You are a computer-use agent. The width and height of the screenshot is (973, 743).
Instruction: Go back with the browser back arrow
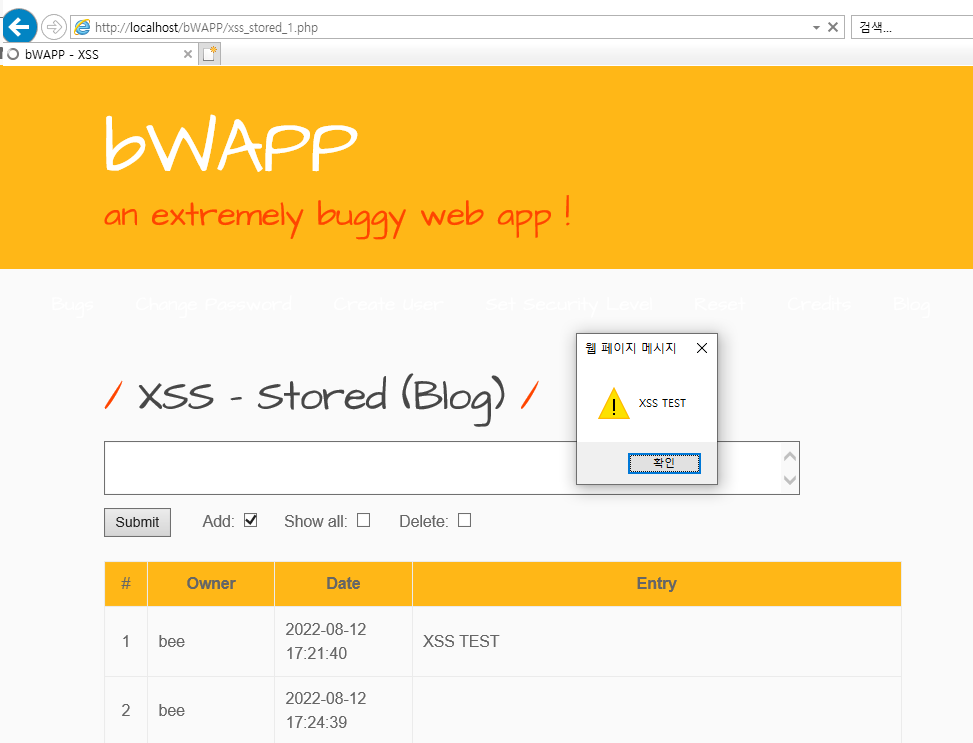pyautogui.click(x=20, y=27)
